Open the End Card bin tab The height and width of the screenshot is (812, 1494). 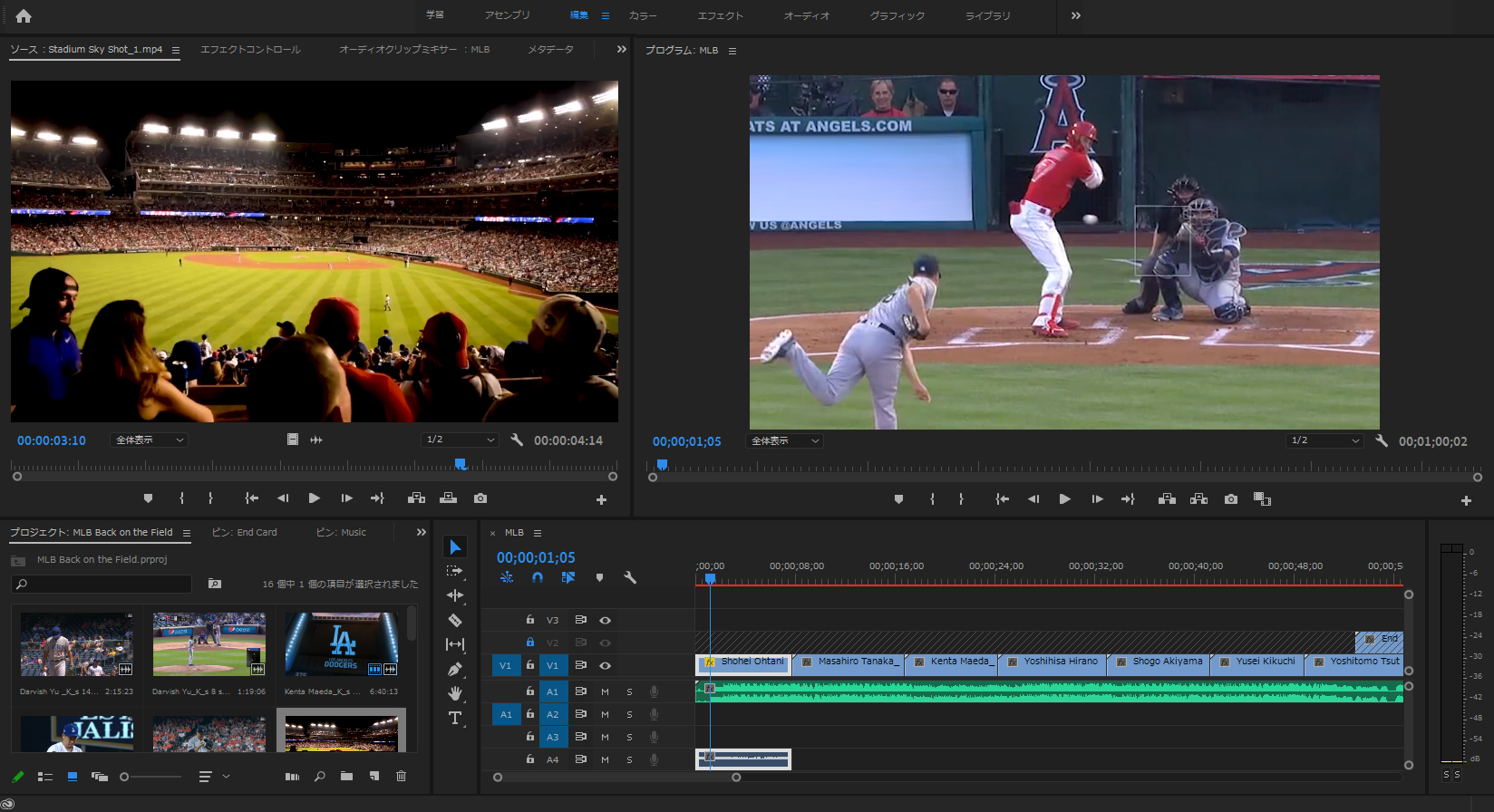tap(245, 533)
